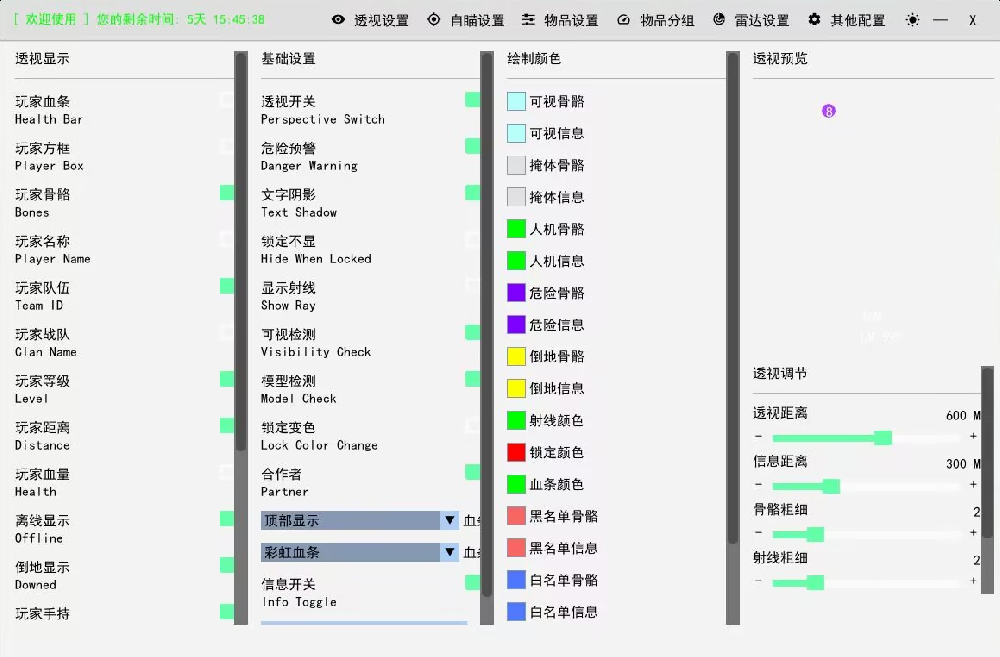Disable the 玩家骨骼 Bones toggle
This screenshot has height=657, width=1000.
pyautogui.click(x=227, y=193)
